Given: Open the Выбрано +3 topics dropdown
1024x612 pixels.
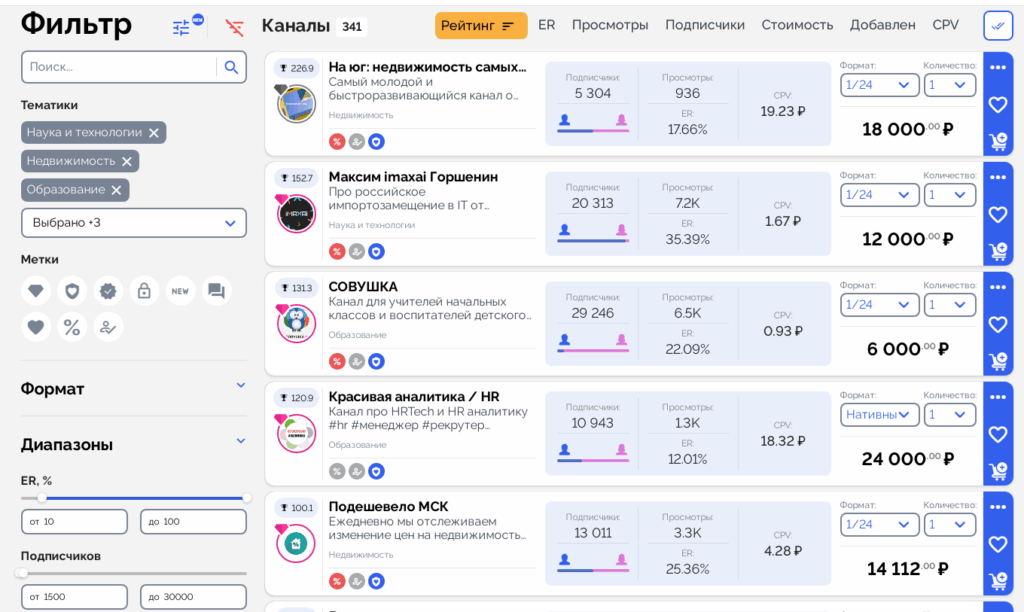Looking at the screenshot, I should click(134, 223).
